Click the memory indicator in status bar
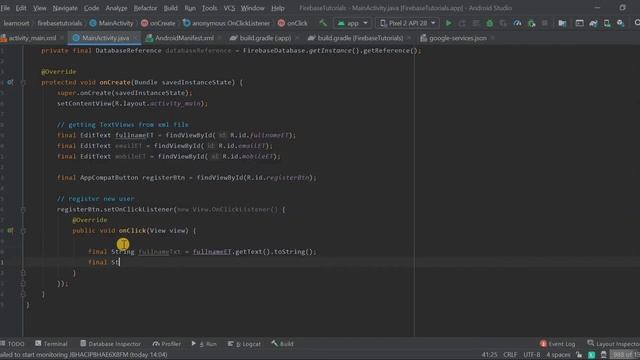 click(626, 355)
